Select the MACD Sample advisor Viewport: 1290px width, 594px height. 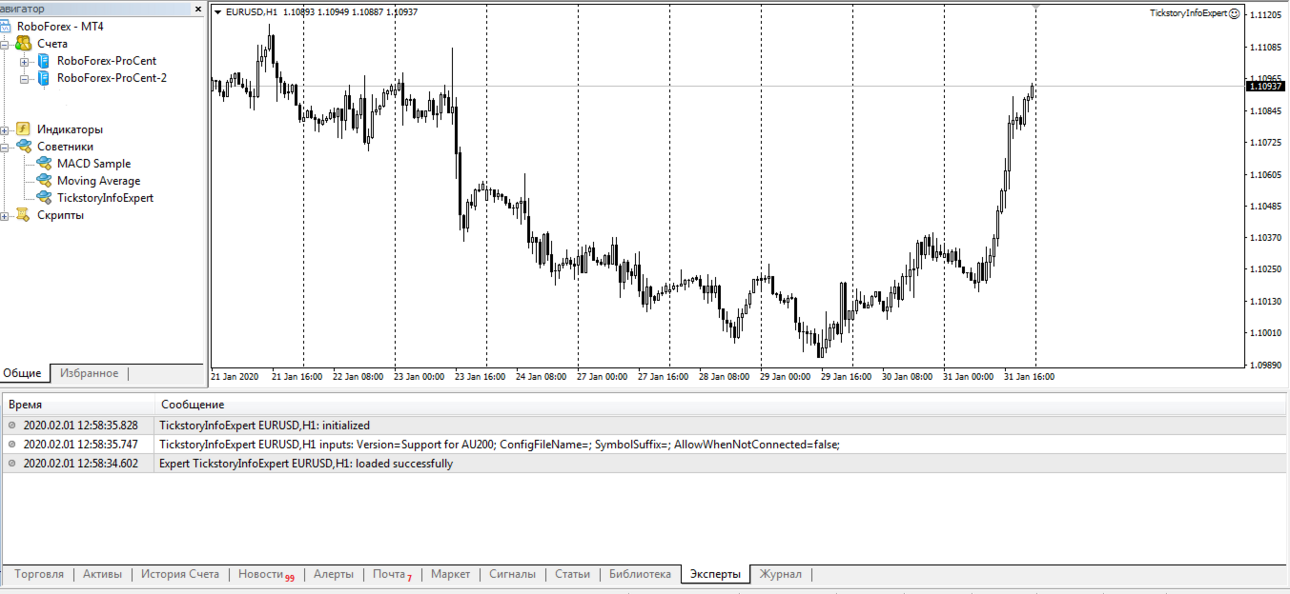coord(94,163)
